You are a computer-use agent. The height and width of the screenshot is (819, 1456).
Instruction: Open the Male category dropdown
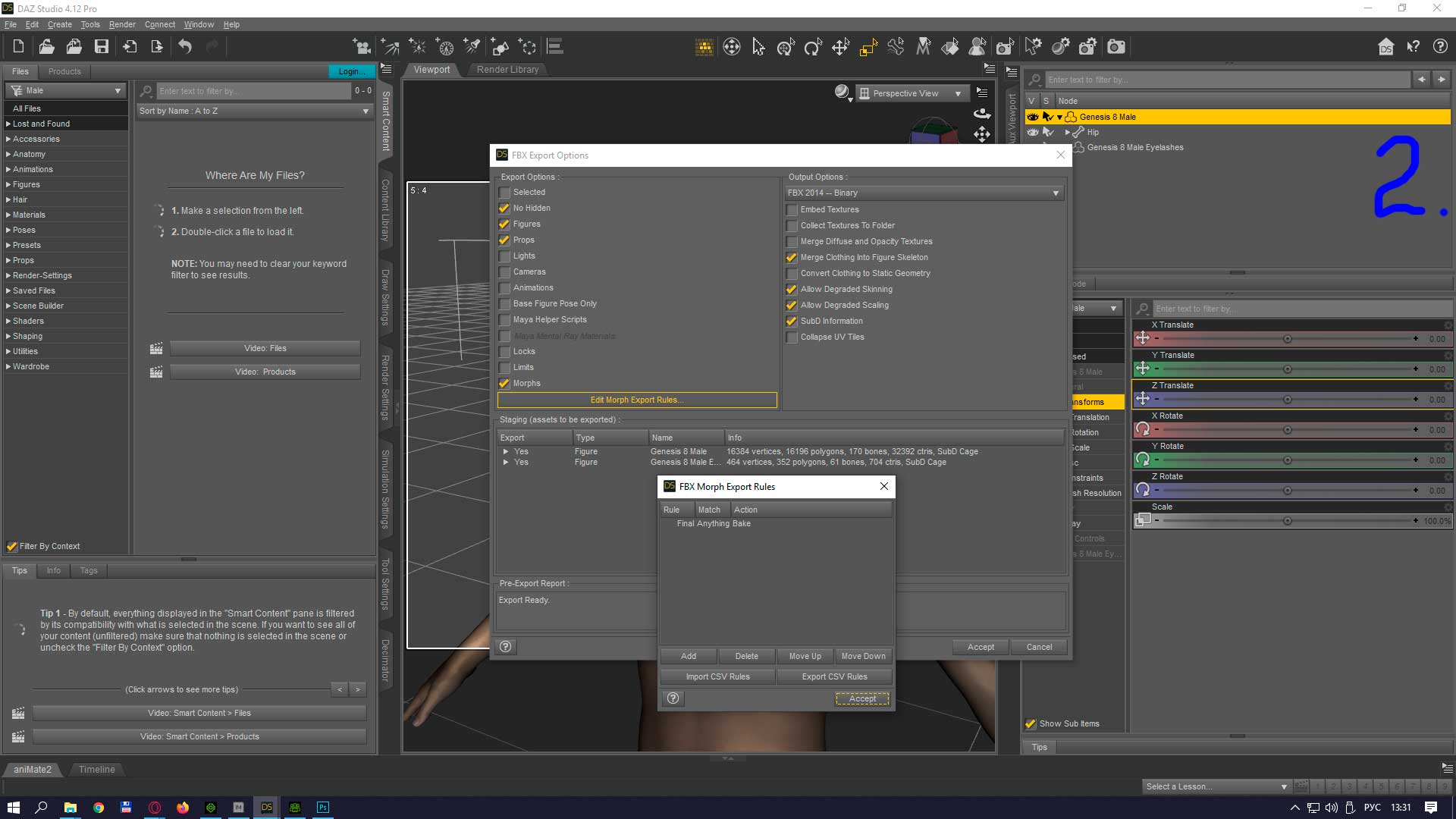66,90
